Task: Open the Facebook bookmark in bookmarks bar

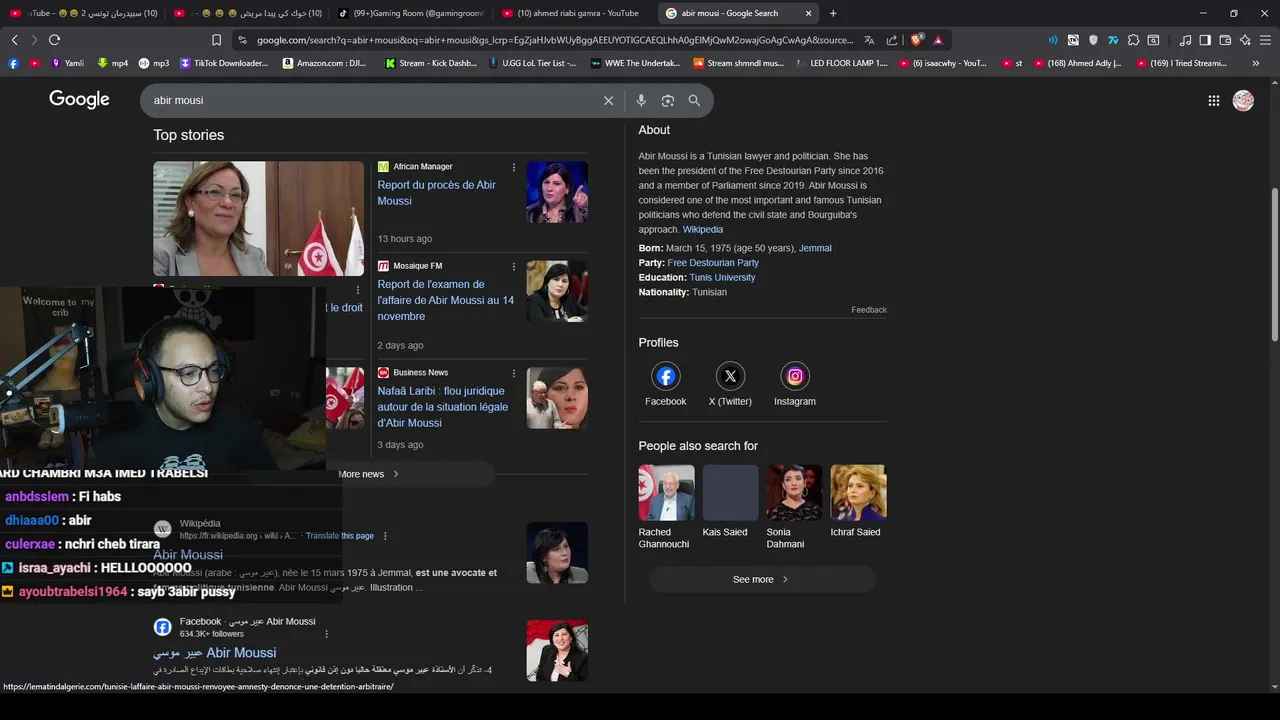Action: pos(13,63)
